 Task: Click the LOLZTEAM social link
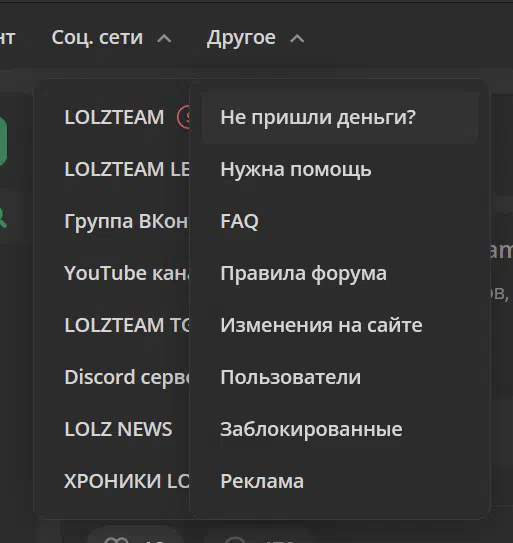(114, 117)
